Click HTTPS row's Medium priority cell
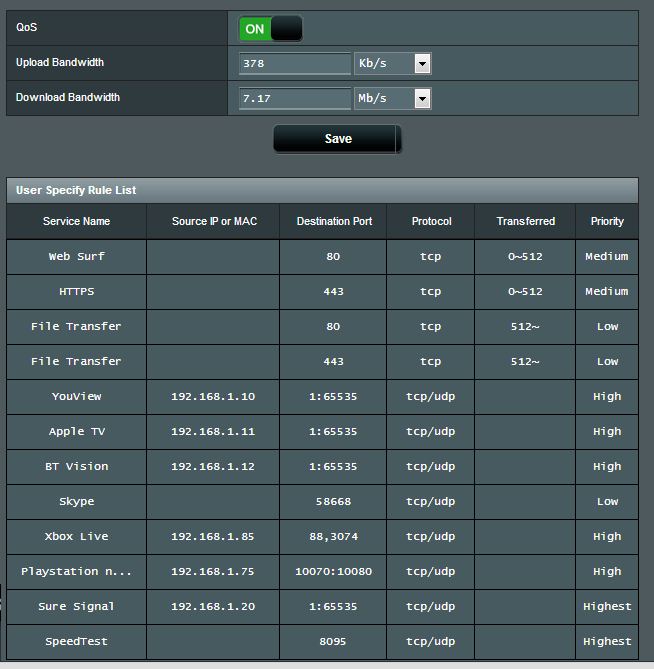The height and width of the screenshot is (669, 654). pyautogui.click(x=607, y=291)
